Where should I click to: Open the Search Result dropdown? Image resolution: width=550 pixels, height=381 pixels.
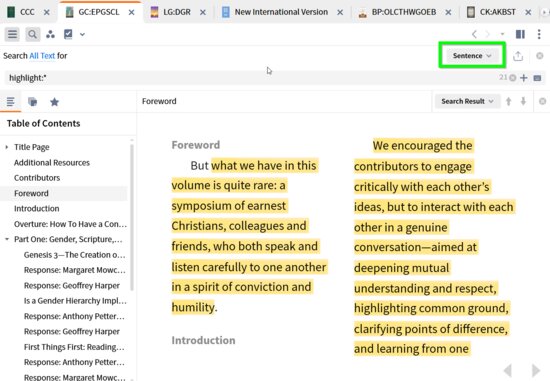[468, 101]
